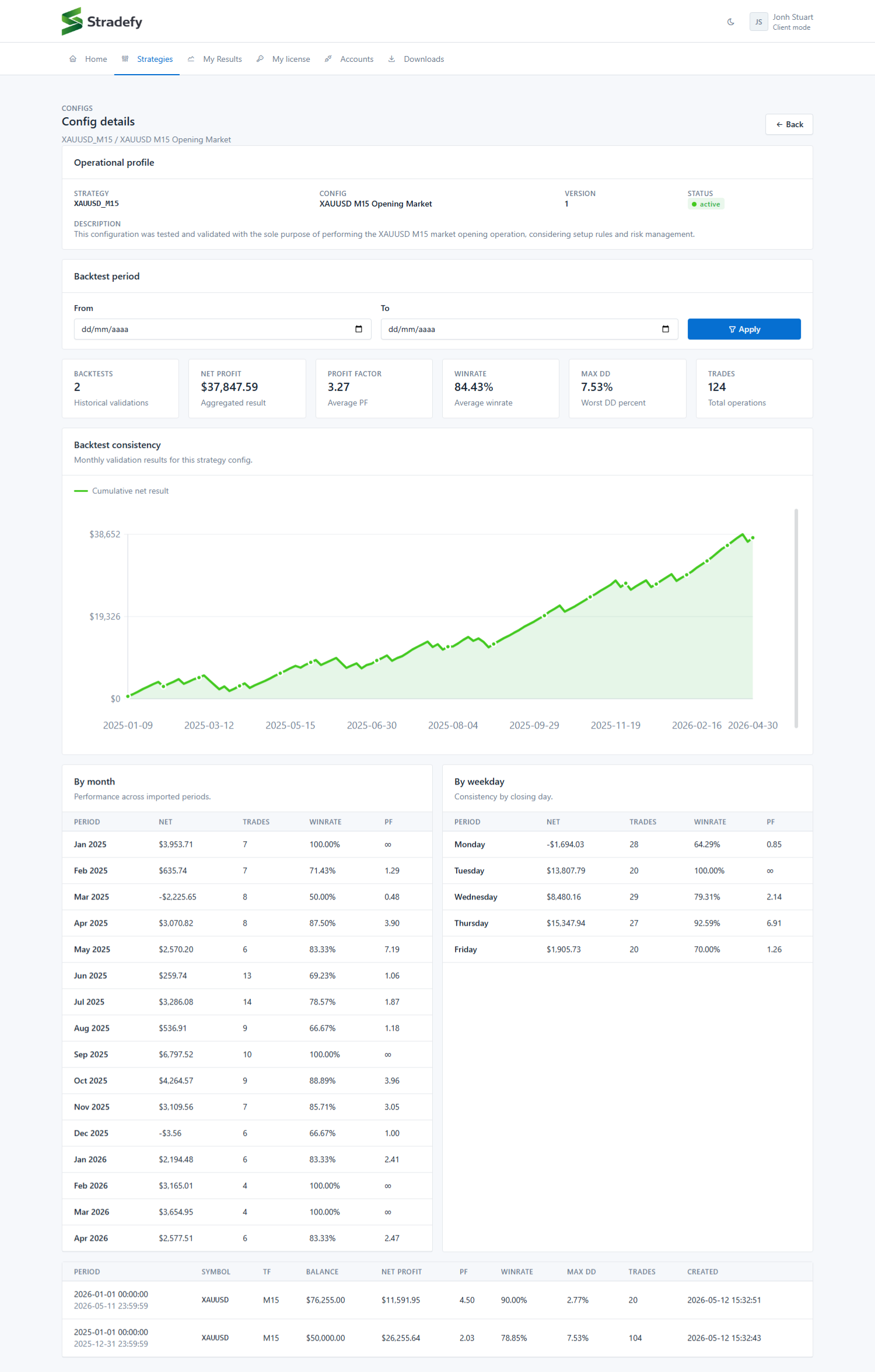The image size is (875, 1372).
Task: Select the Backtests 2 card
Action: (120, 388)
